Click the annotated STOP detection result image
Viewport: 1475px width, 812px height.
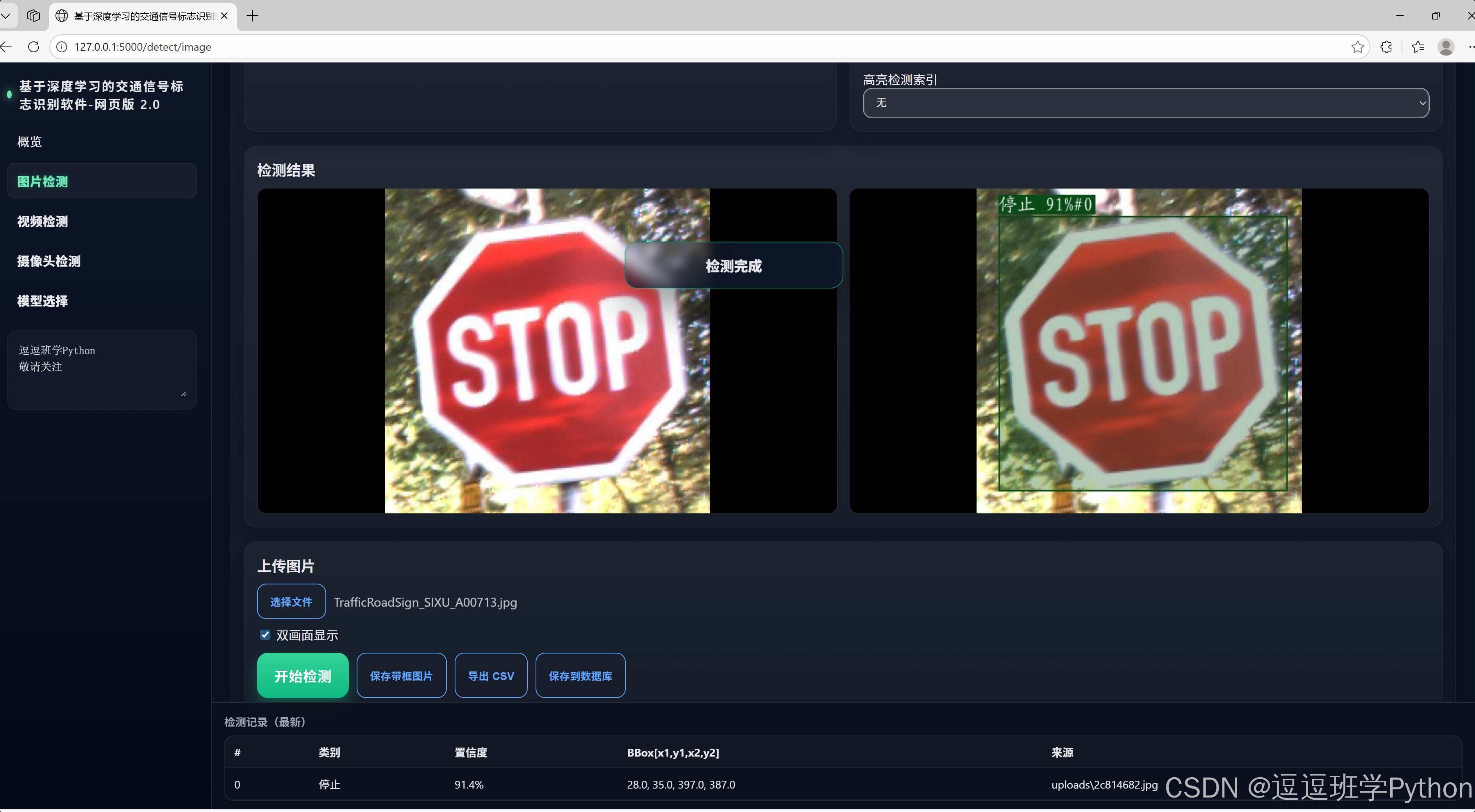point(1138,351)
